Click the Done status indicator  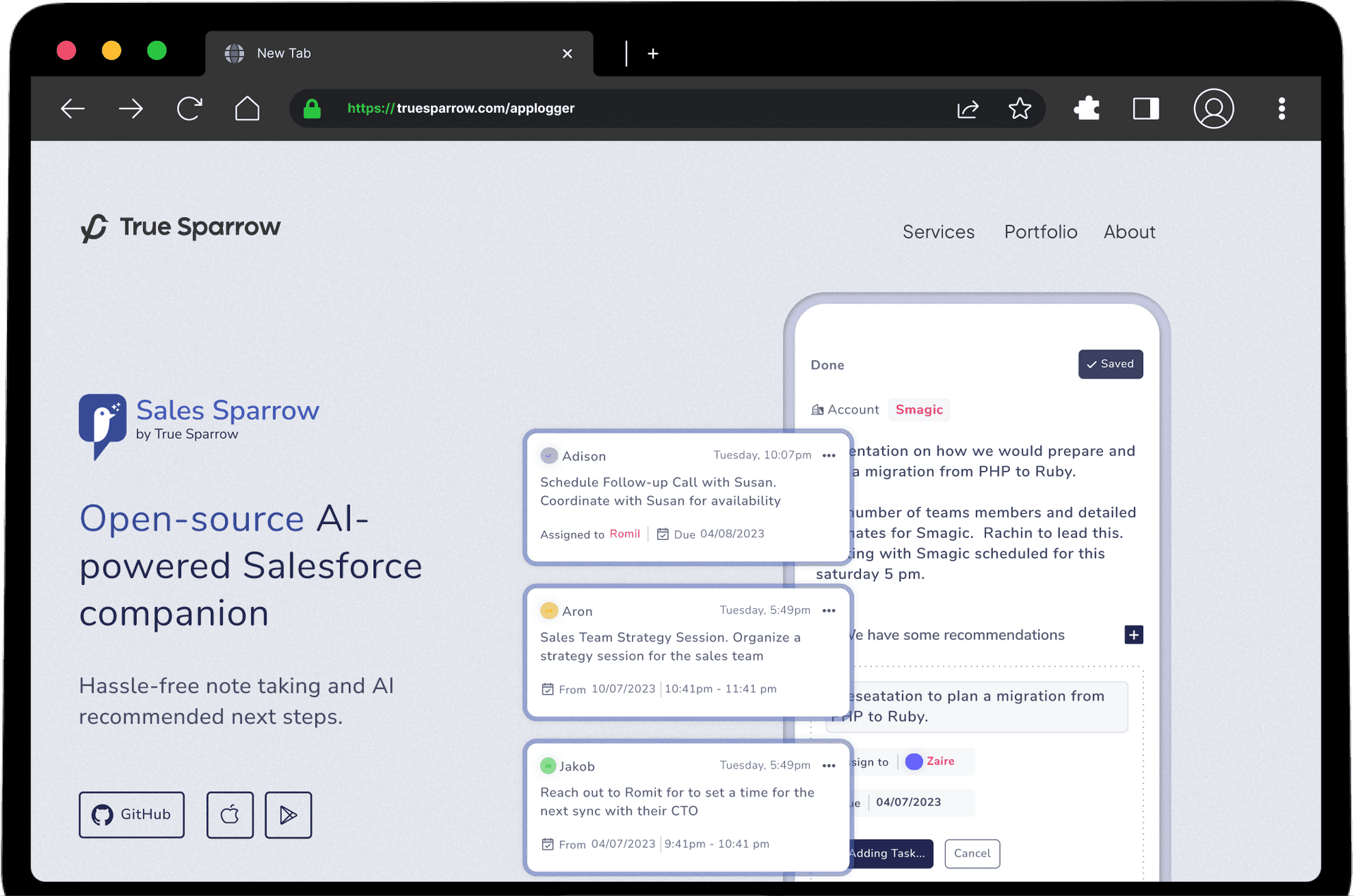pos(829,365)
